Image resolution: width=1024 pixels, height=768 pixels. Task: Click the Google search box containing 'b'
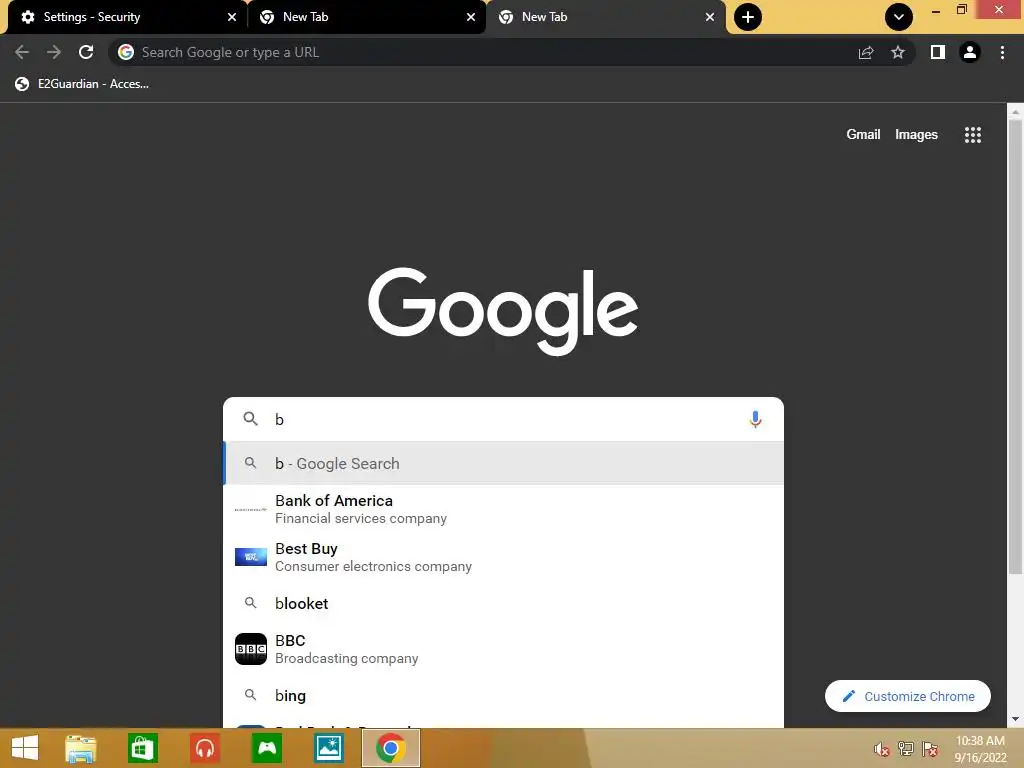[504, 419]
